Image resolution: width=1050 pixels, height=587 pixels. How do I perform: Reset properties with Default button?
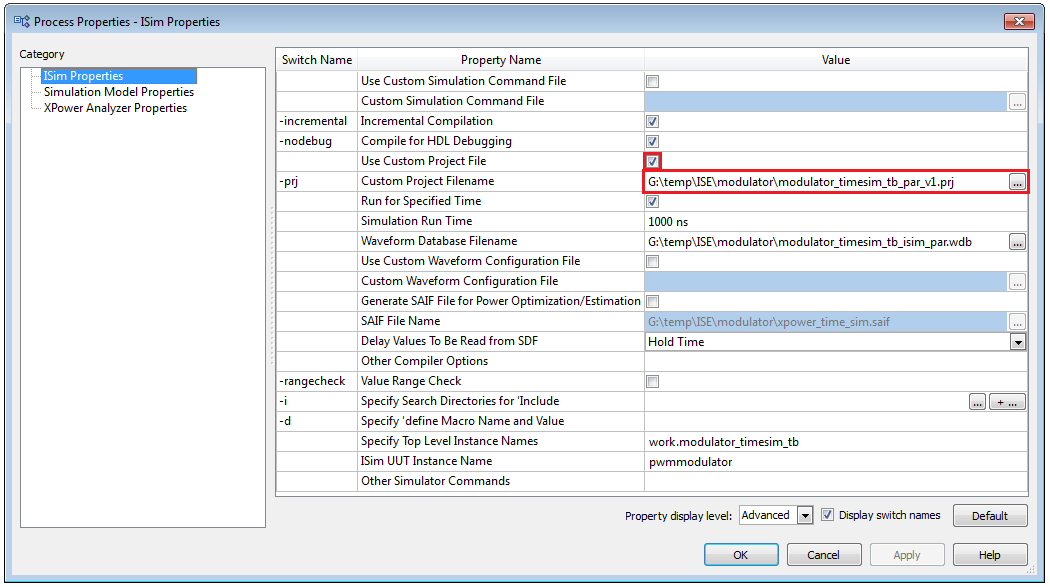[990, 515]
